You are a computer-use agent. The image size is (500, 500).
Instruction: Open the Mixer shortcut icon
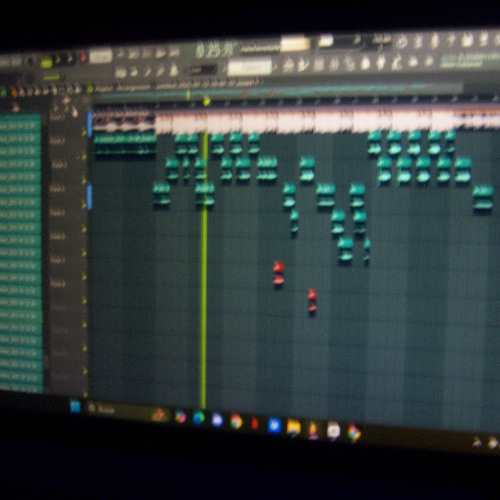334,63
